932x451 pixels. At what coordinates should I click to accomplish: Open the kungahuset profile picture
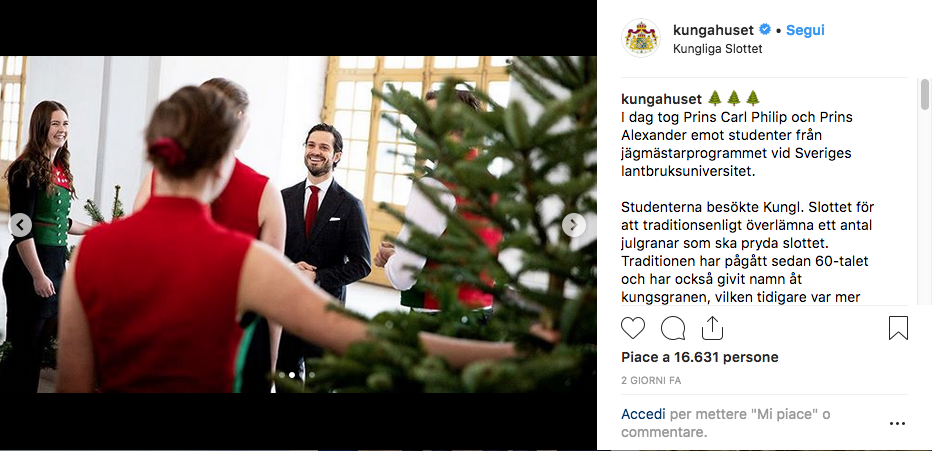(x=641, y=38)
